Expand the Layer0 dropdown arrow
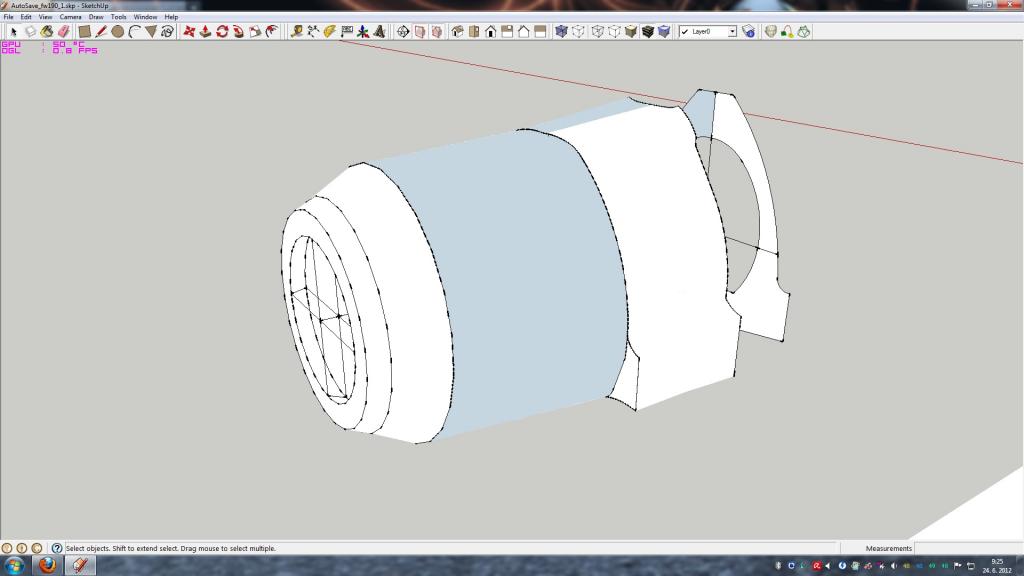 click(x=732, y=31)
